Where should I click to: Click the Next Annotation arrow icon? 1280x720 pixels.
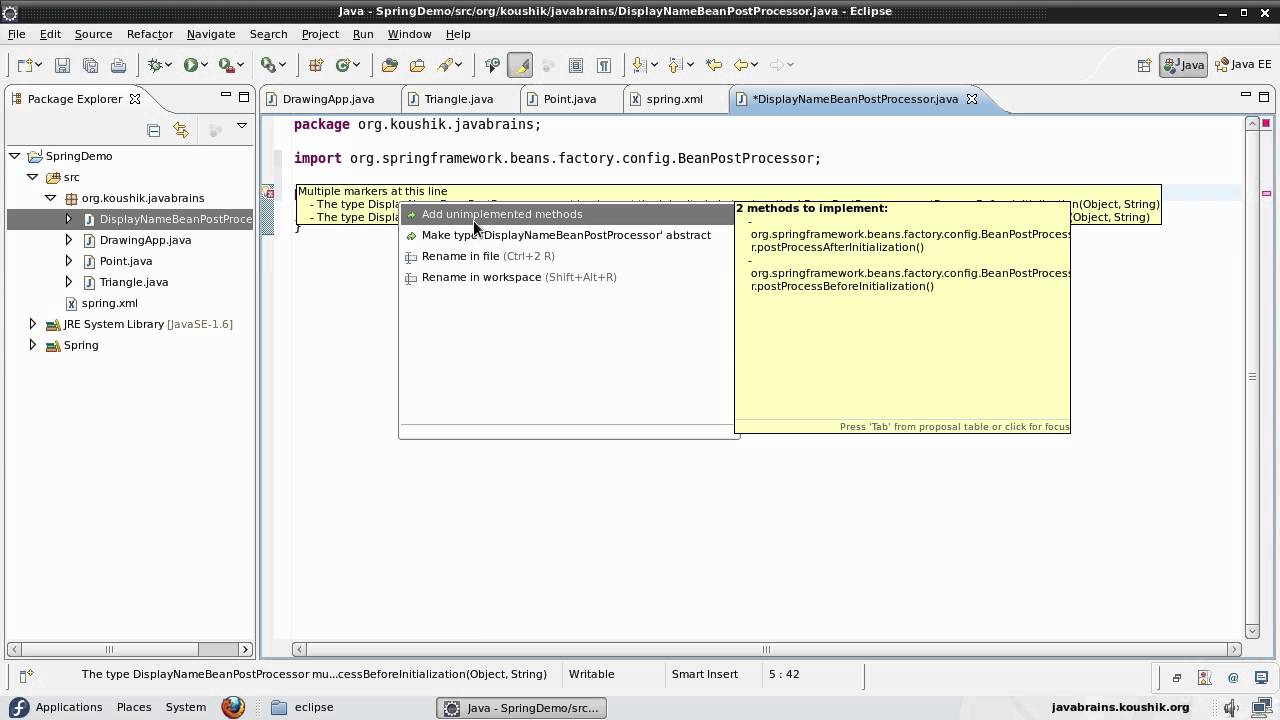coord(638,65)
